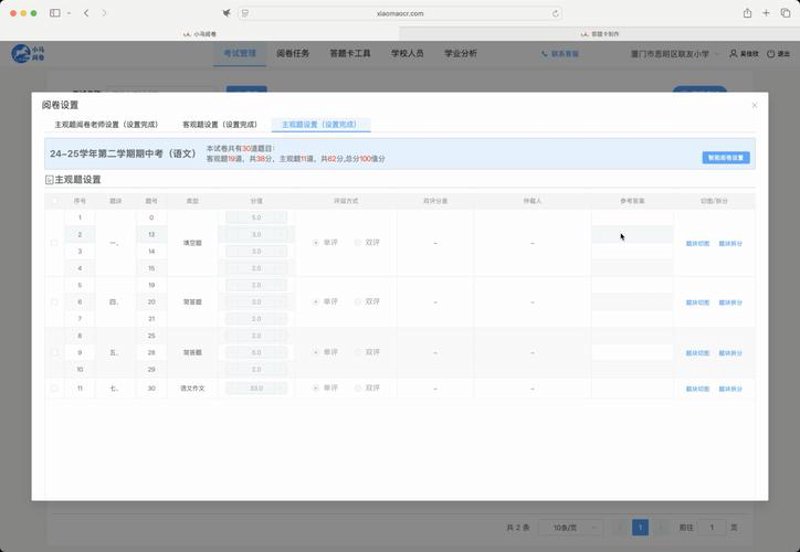Tick the checkbox for the 语文作文 row
This screenshot has height=552, width=800.
click(x=55, y=388)
